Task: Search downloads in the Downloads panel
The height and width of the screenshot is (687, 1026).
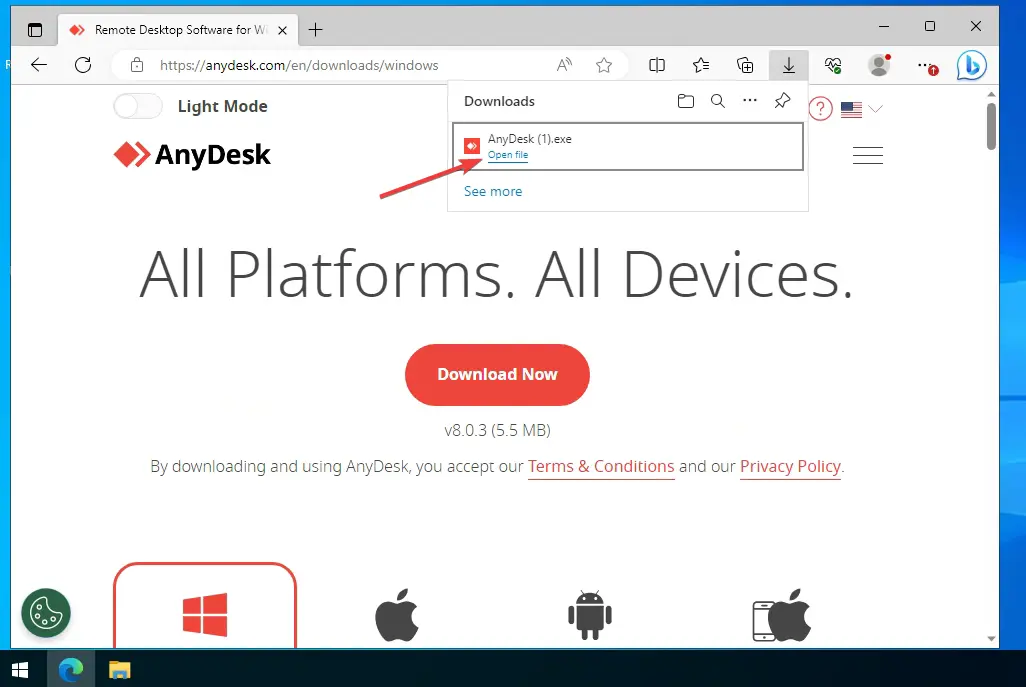Action: pos(718,101)
